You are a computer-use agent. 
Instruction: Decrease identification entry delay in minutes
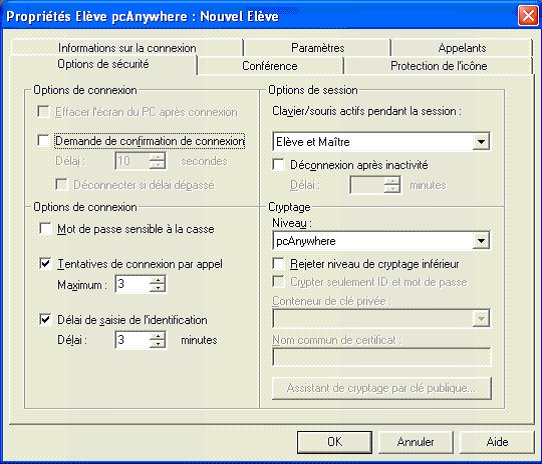(157, 344)
